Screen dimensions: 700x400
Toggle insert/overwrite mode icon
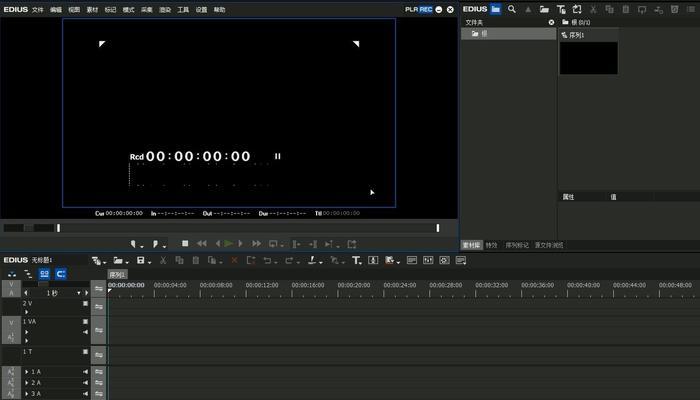point(12,274)
